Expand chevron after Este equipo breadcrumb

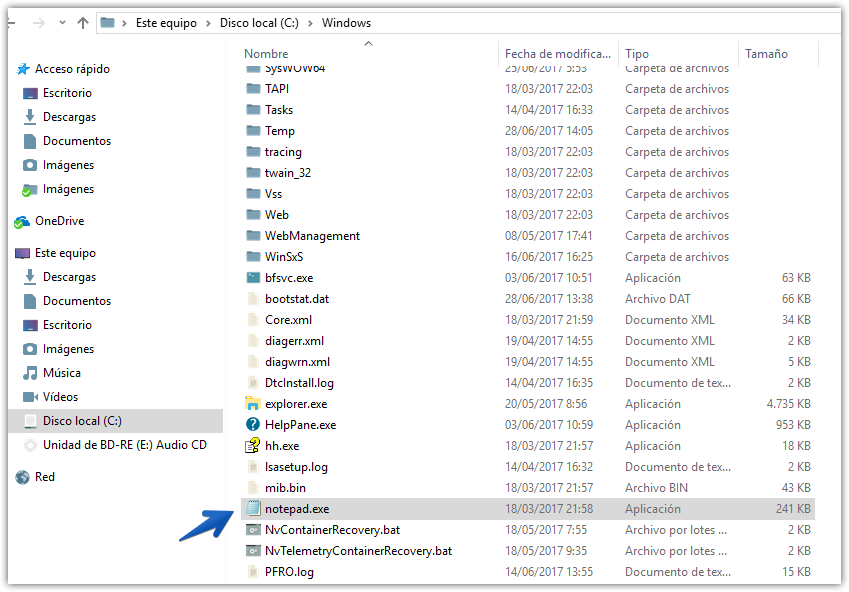click(x=208, y=23)
